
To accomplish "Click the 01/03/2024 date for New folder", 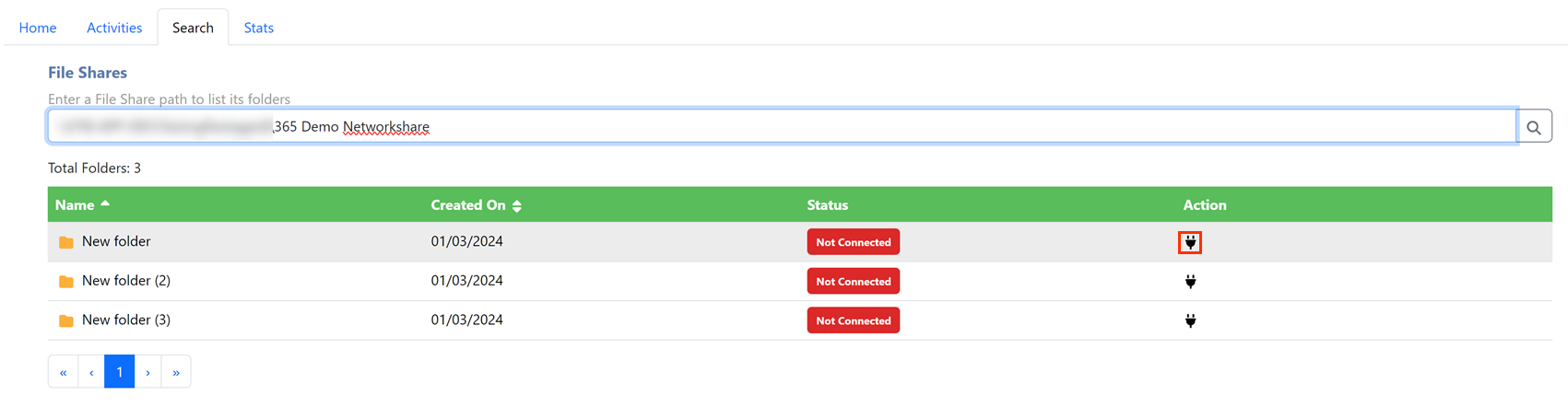I will point(466,241).
